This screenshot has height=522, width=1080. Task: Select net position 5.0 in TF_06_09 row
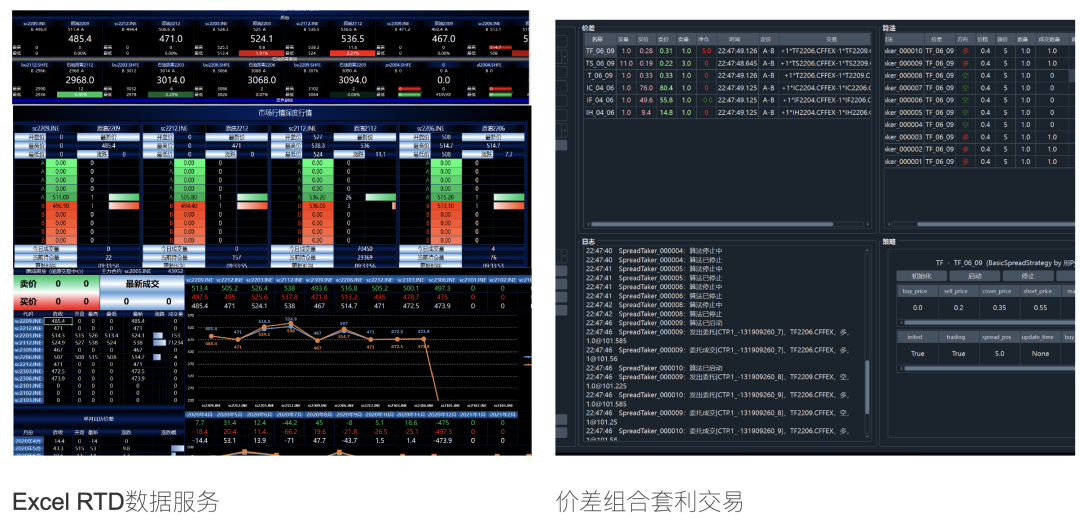pos(706,51)
